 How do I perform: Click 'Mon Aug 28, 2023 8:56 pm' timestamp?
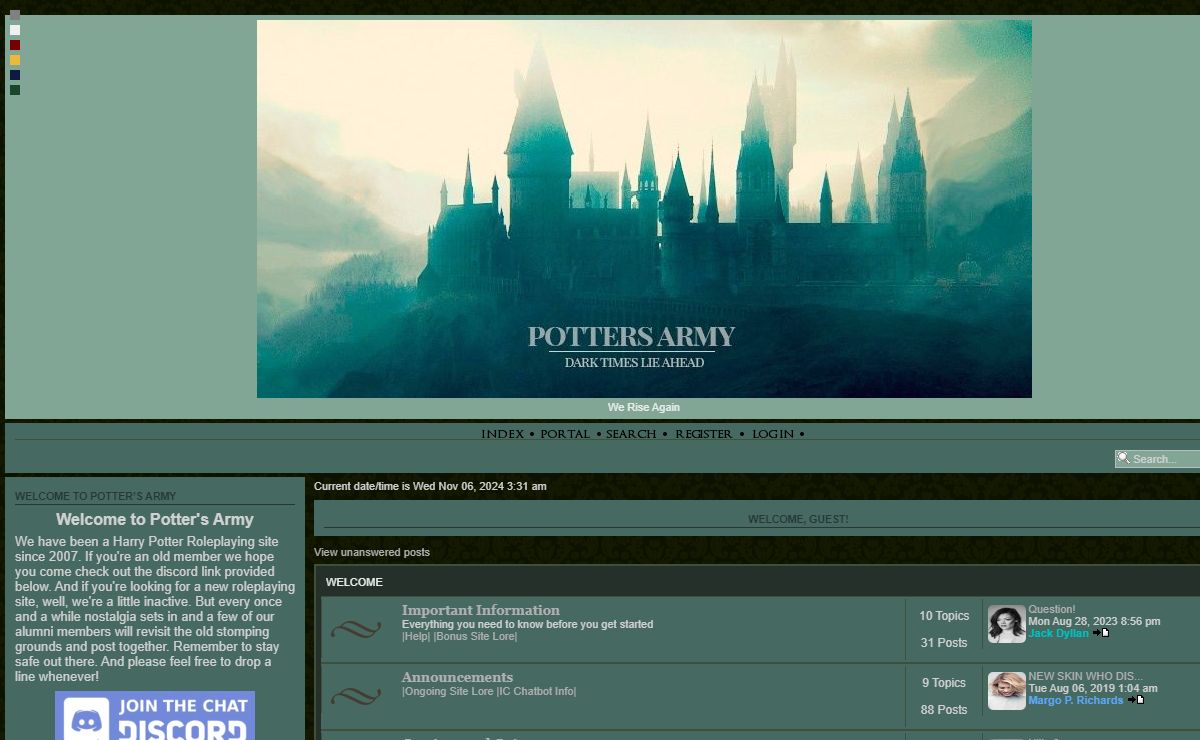point(1094,621)
